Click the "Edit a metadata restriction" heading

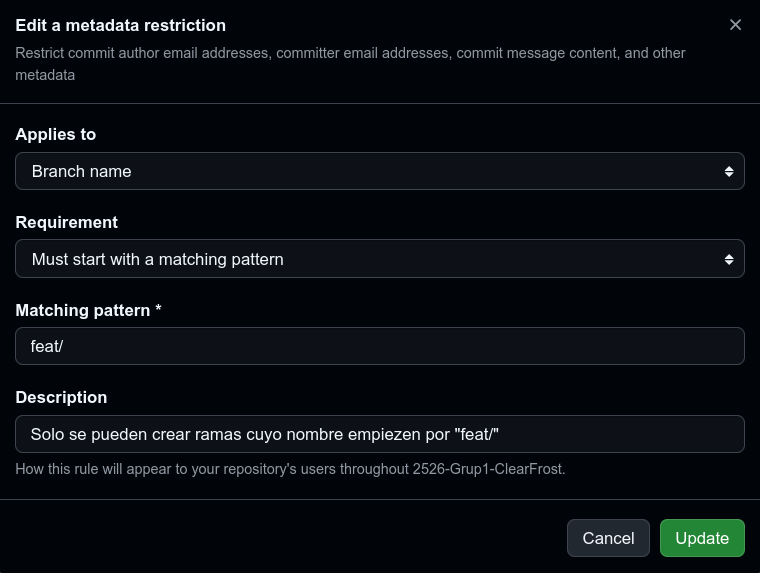(120, 25)
